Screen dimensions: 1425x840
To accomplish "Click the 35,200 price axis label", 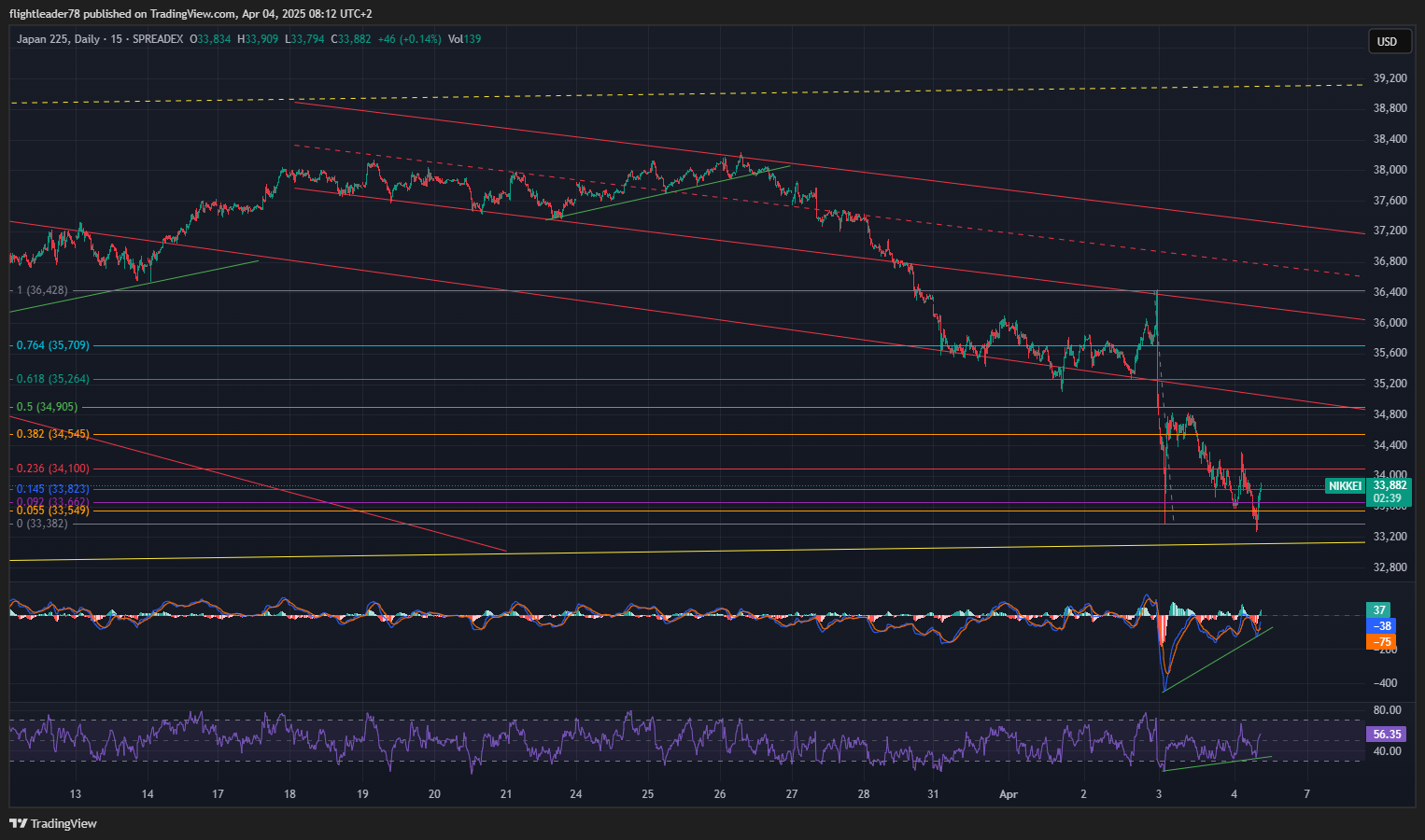I will pyautogui.click(x=1390, y=384).
